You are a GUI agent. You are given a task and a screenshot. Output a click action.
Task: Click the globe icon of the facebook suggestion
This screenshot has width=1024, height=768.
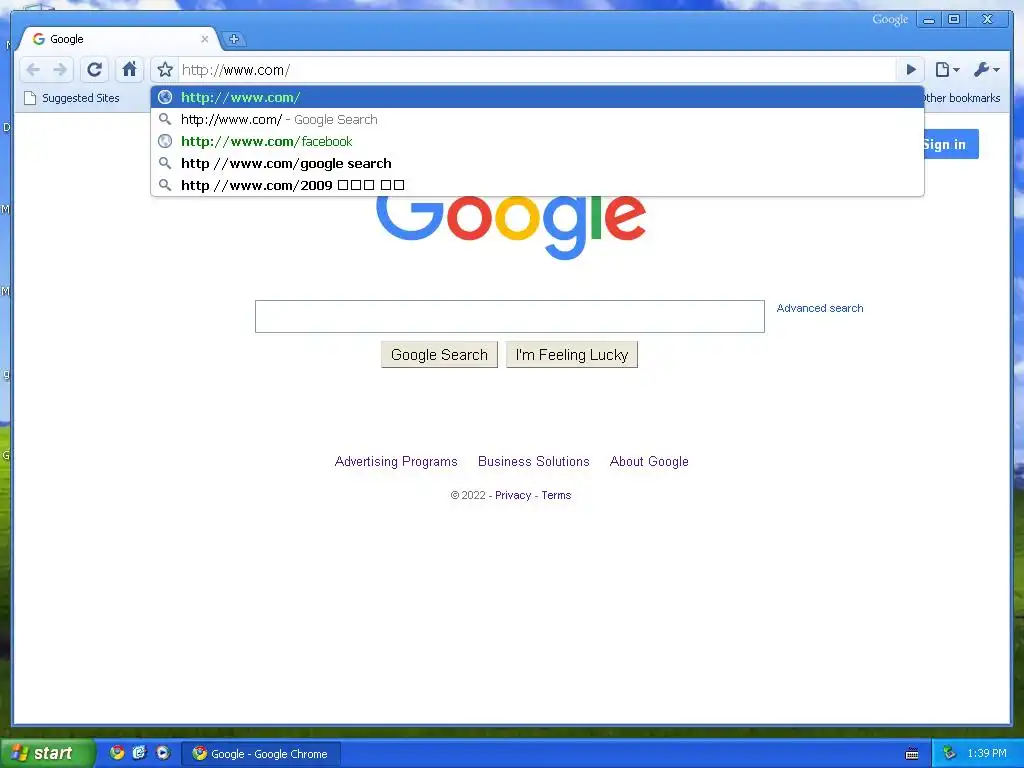pyautogui.click(x=165, y=141)
